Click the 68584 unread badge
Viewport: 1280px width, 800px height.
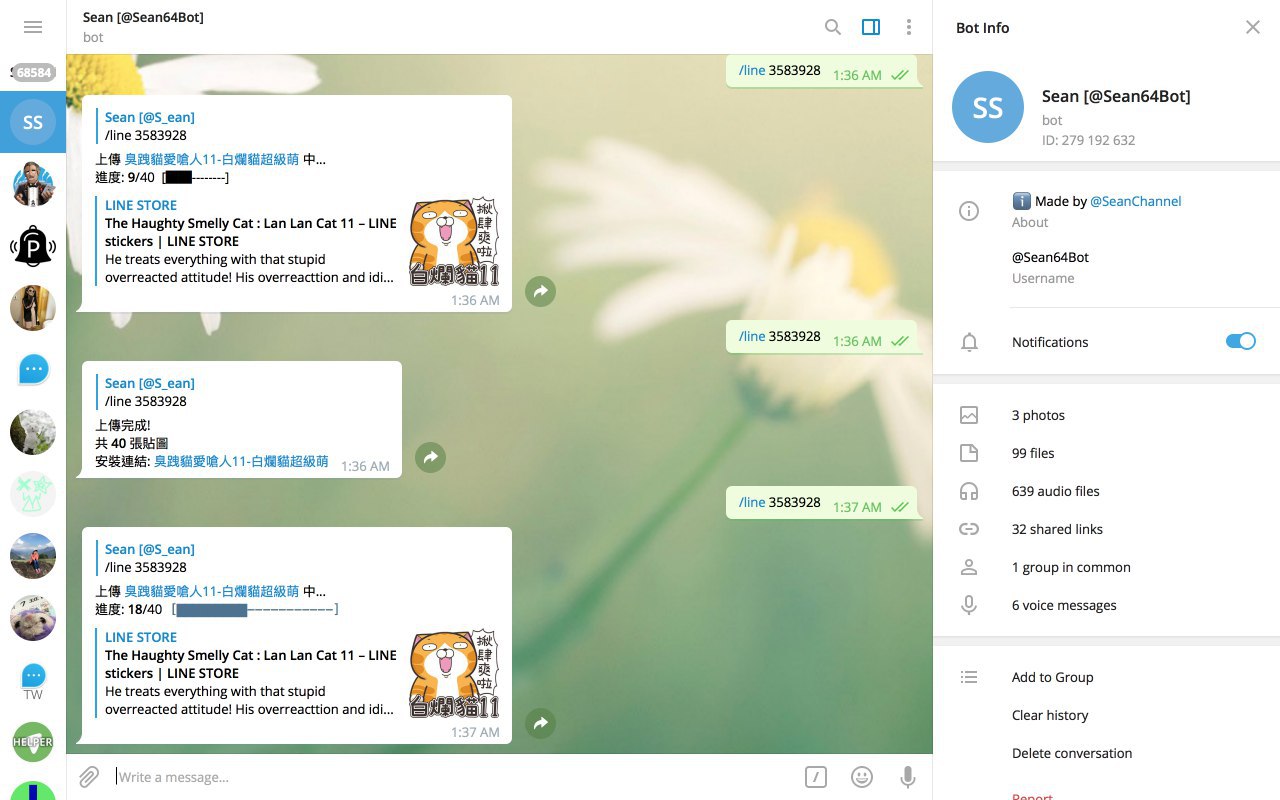click(33, 72)
